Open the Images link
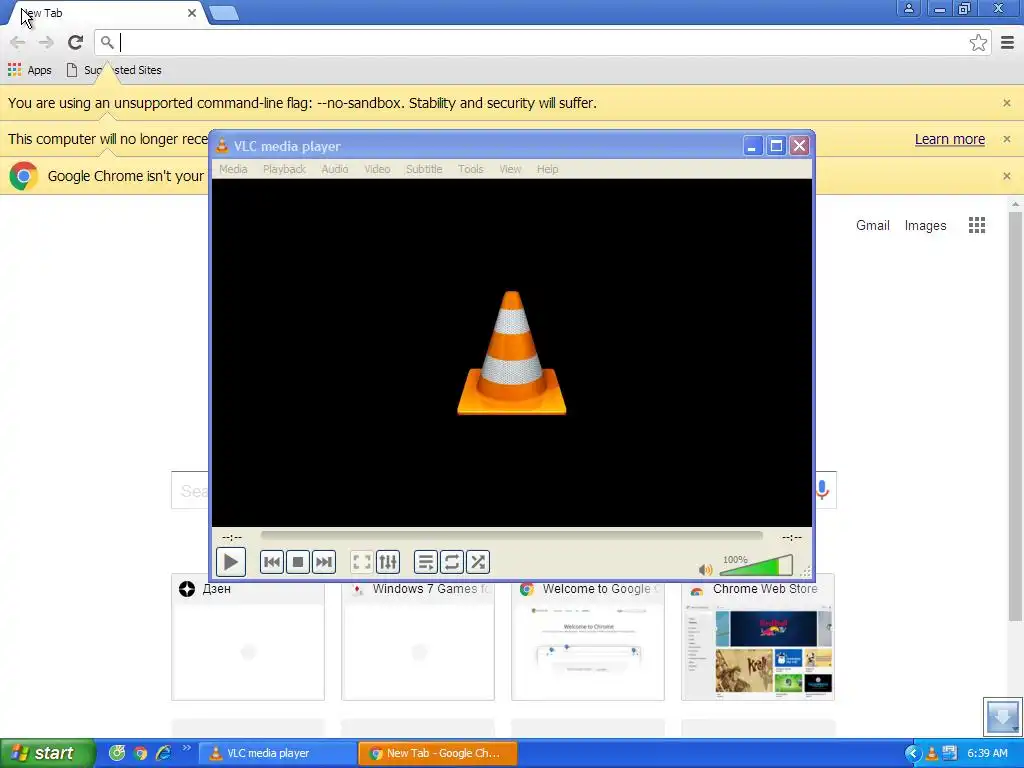The height and width of the screenshot is (768, 1024). 925,225
